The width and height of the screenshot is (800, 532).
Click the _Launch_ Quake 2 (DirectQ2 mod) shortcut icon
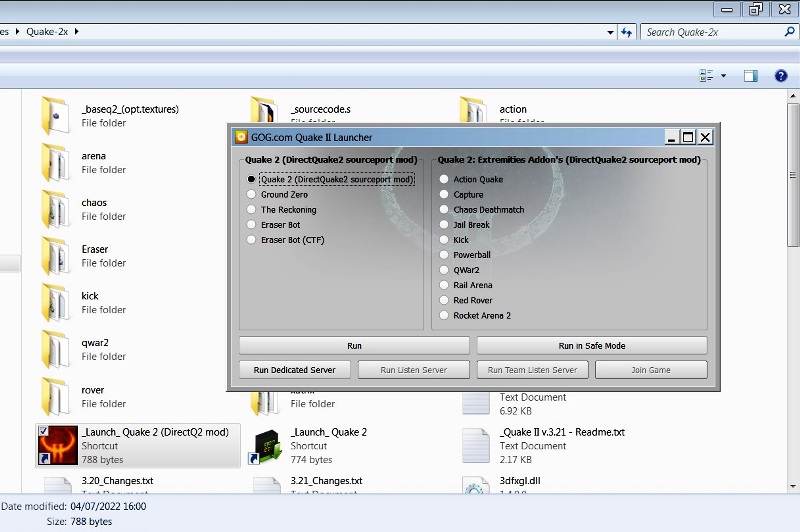tap(58, 445)
